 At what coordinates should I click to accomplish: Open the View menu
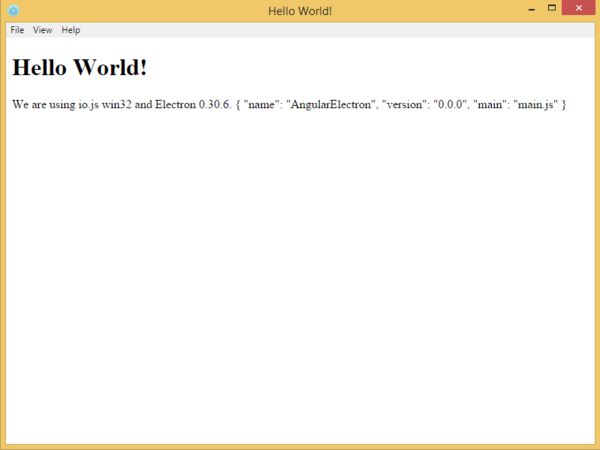click(42, 30)
